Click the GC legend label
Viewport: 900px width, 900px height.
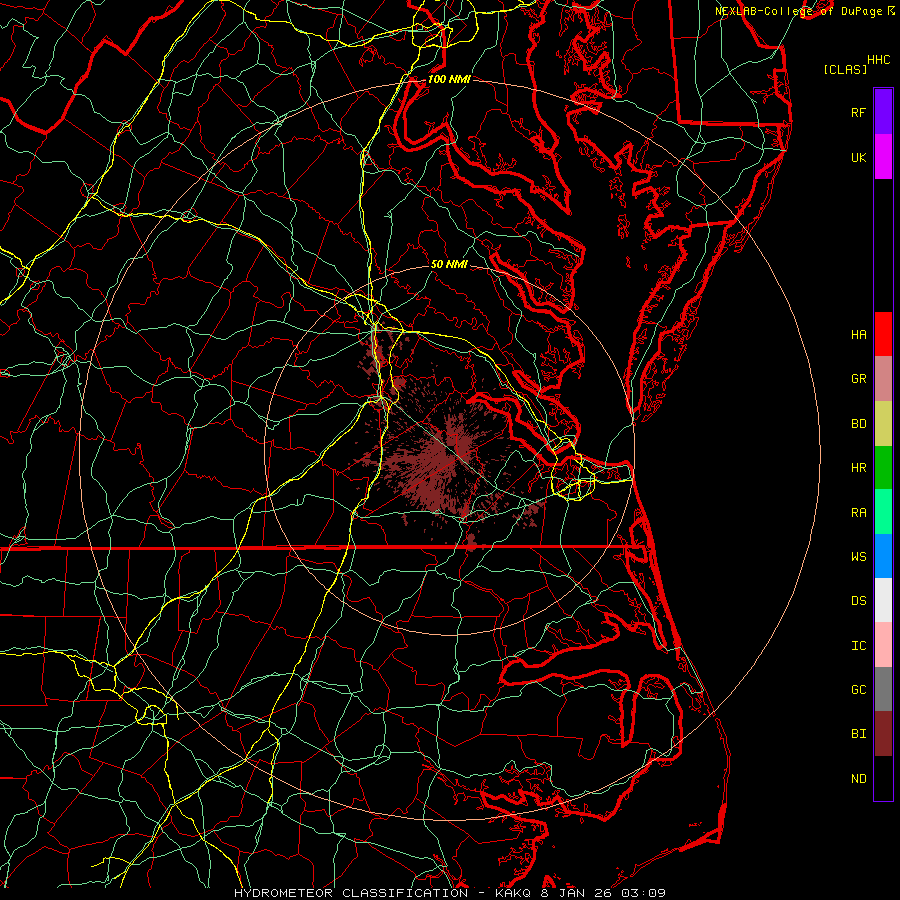(x=858, y=690)
